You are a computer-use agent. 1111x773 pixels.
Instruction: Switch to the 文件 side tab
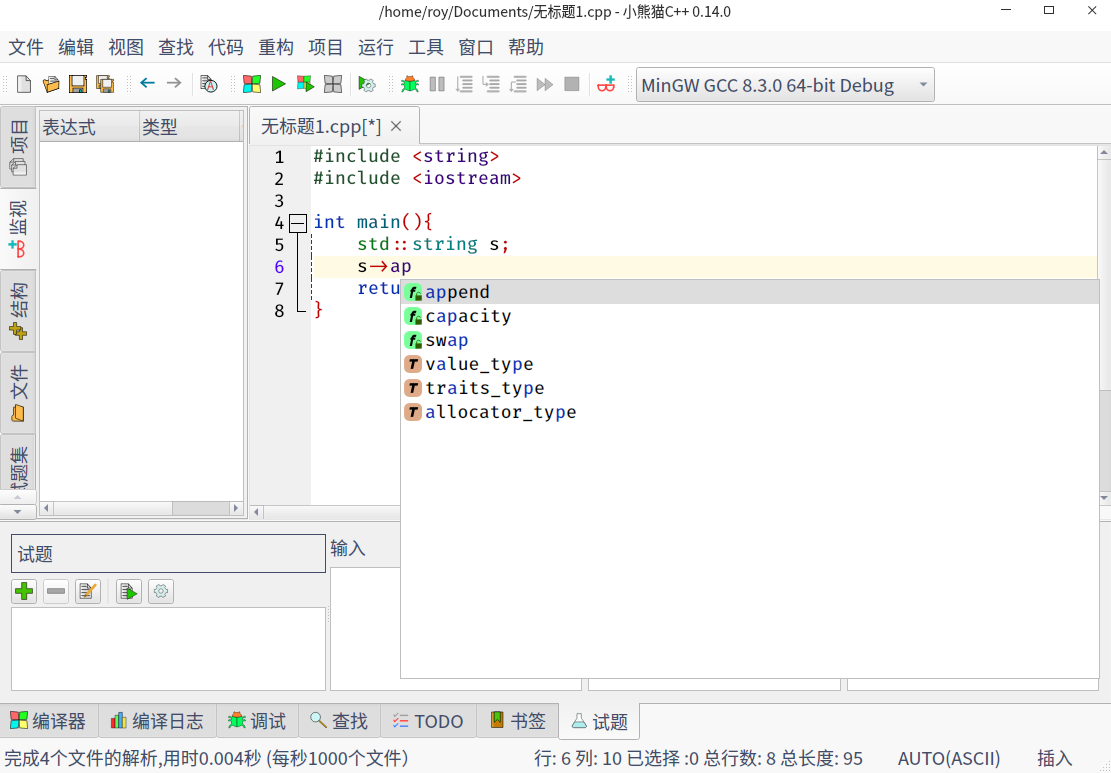pos(18,393)
